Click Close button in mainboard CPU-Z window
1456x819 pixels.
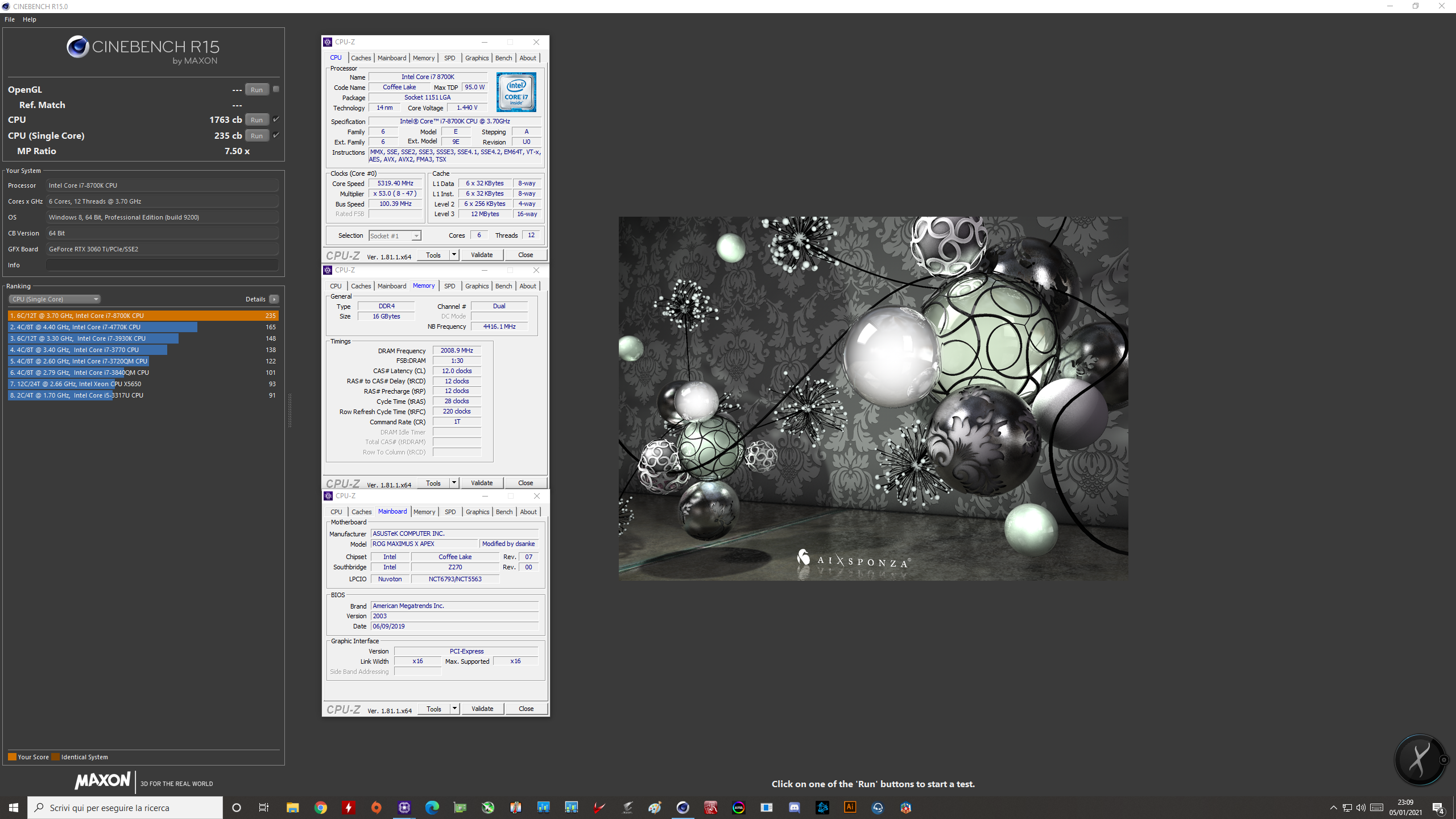526,709
